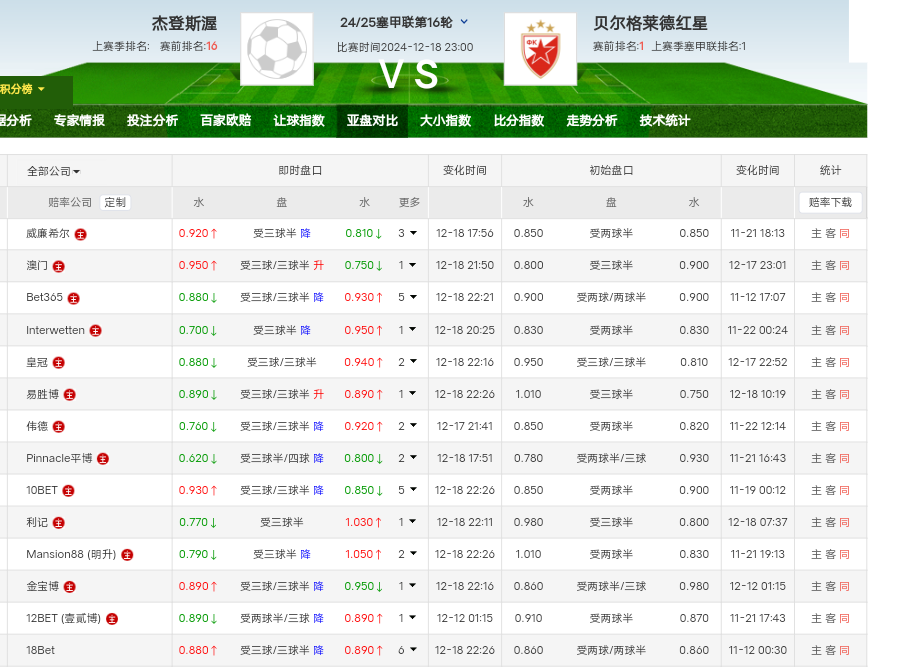
Task: Switch to the 技术统计 tab
Action: tap(665, 121)
